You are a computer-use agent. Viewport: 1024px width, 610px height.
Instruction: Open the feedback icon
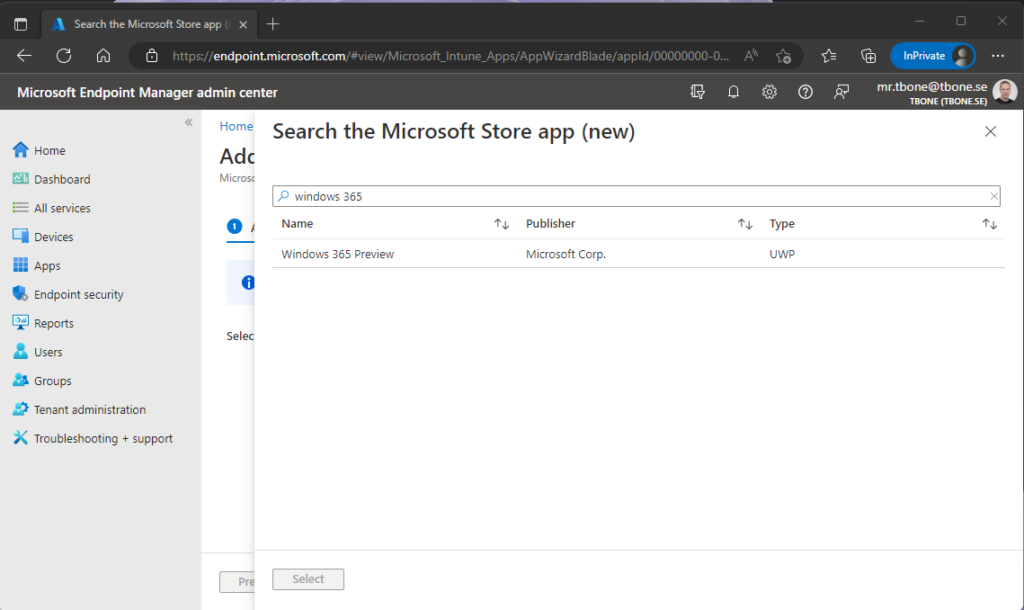coord(841,92)
